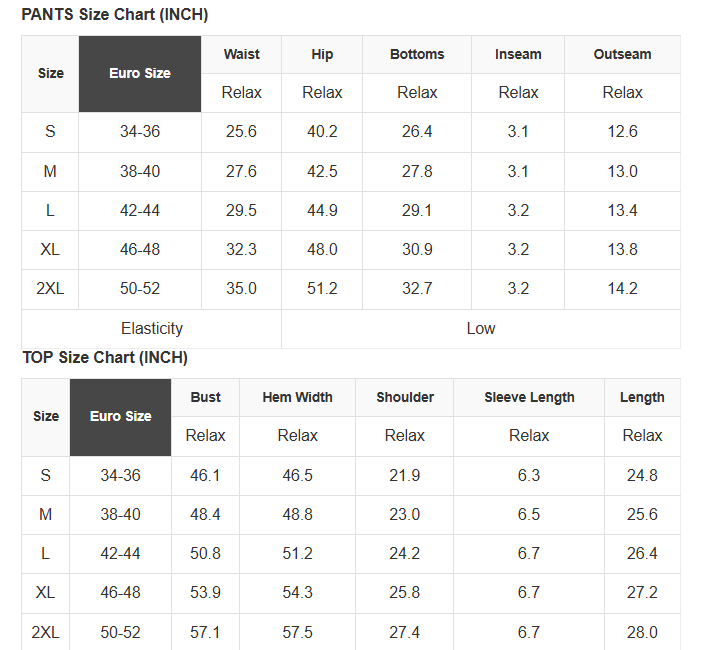Select the dark Euro Size header in pants table
Image resolution: width=701 pixels, height=650 pixels.
tap(140, 74)
